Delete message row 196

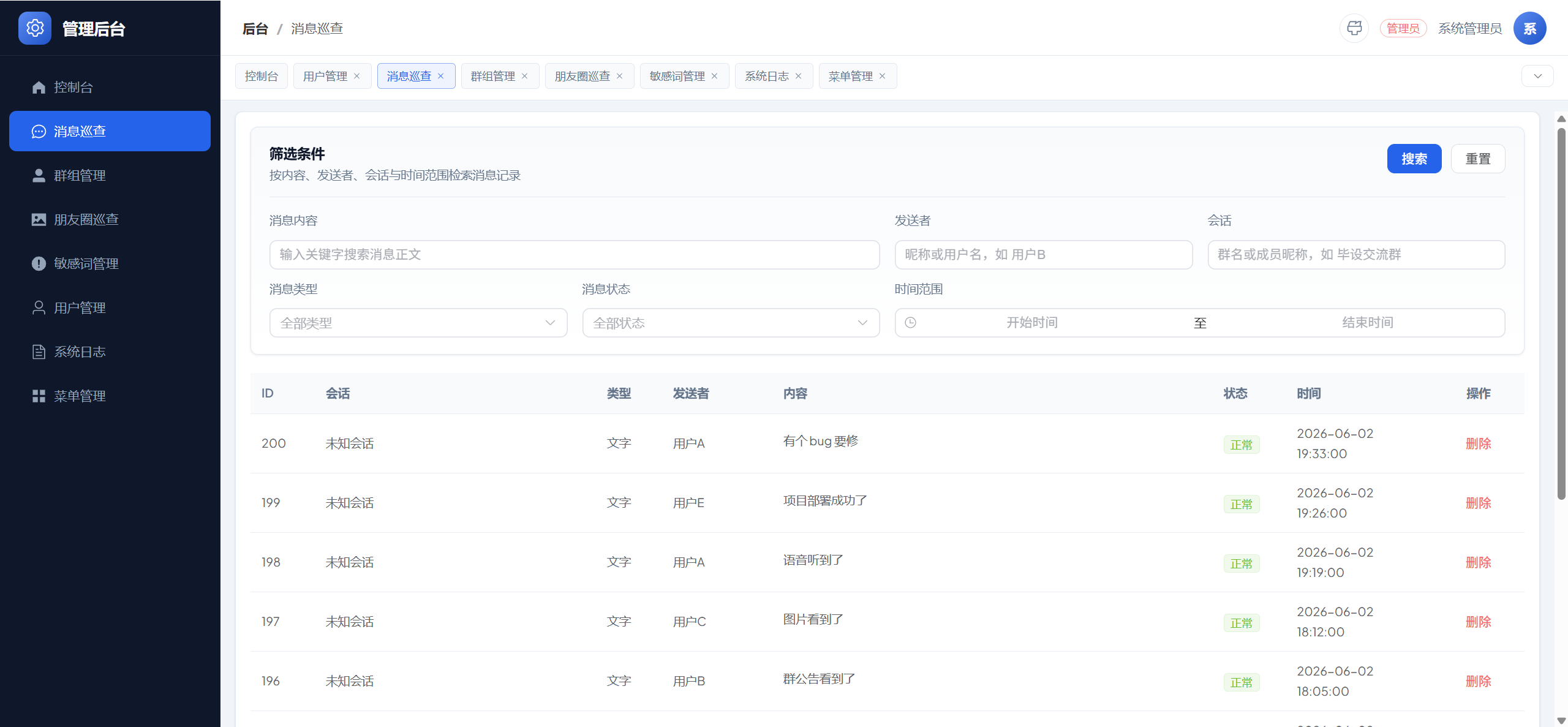[x=1478, y=681]
